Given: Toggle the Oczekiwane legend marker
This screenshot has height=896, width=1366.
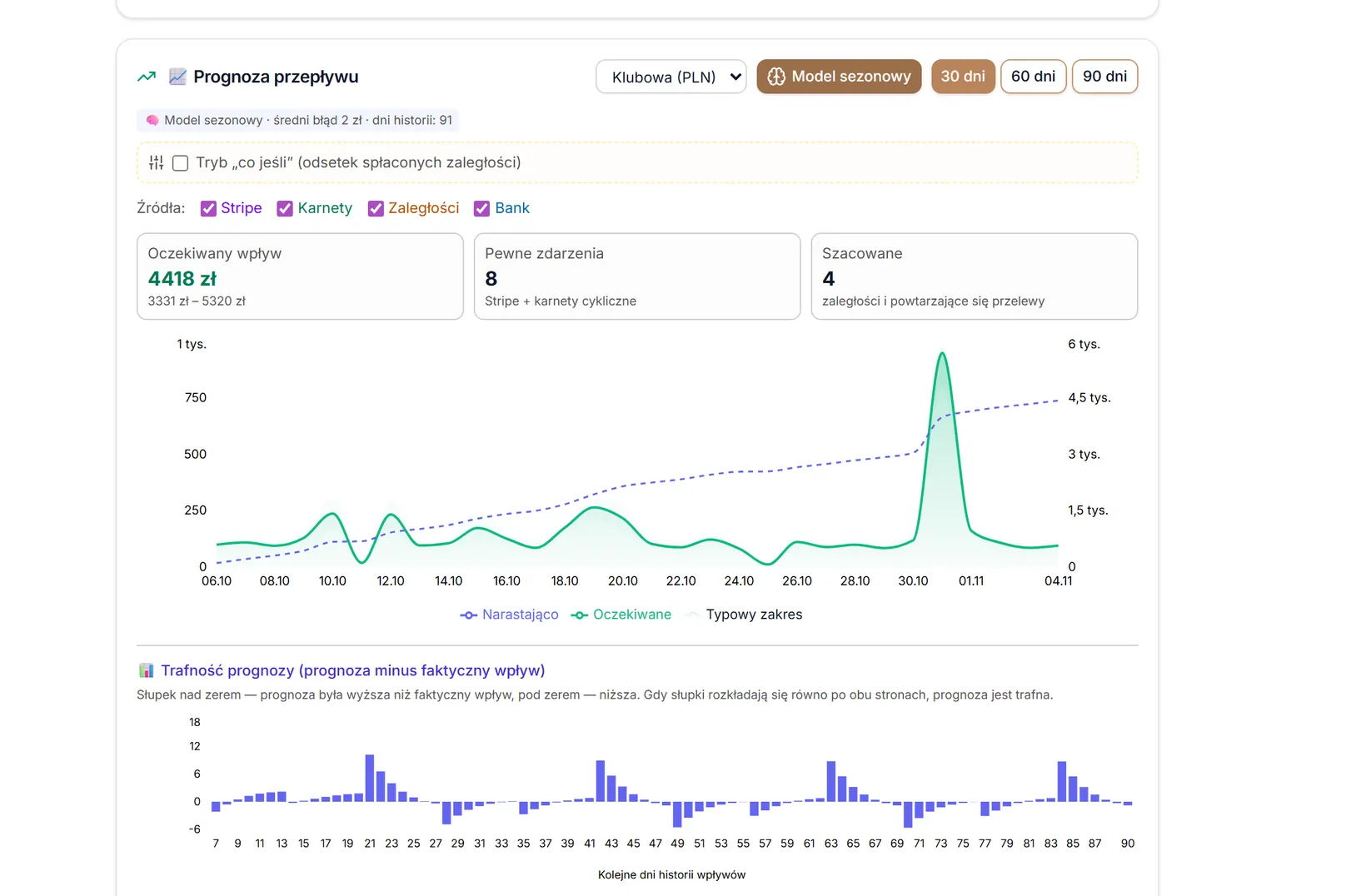Looking at the screenshot, I should click(580, 615).
